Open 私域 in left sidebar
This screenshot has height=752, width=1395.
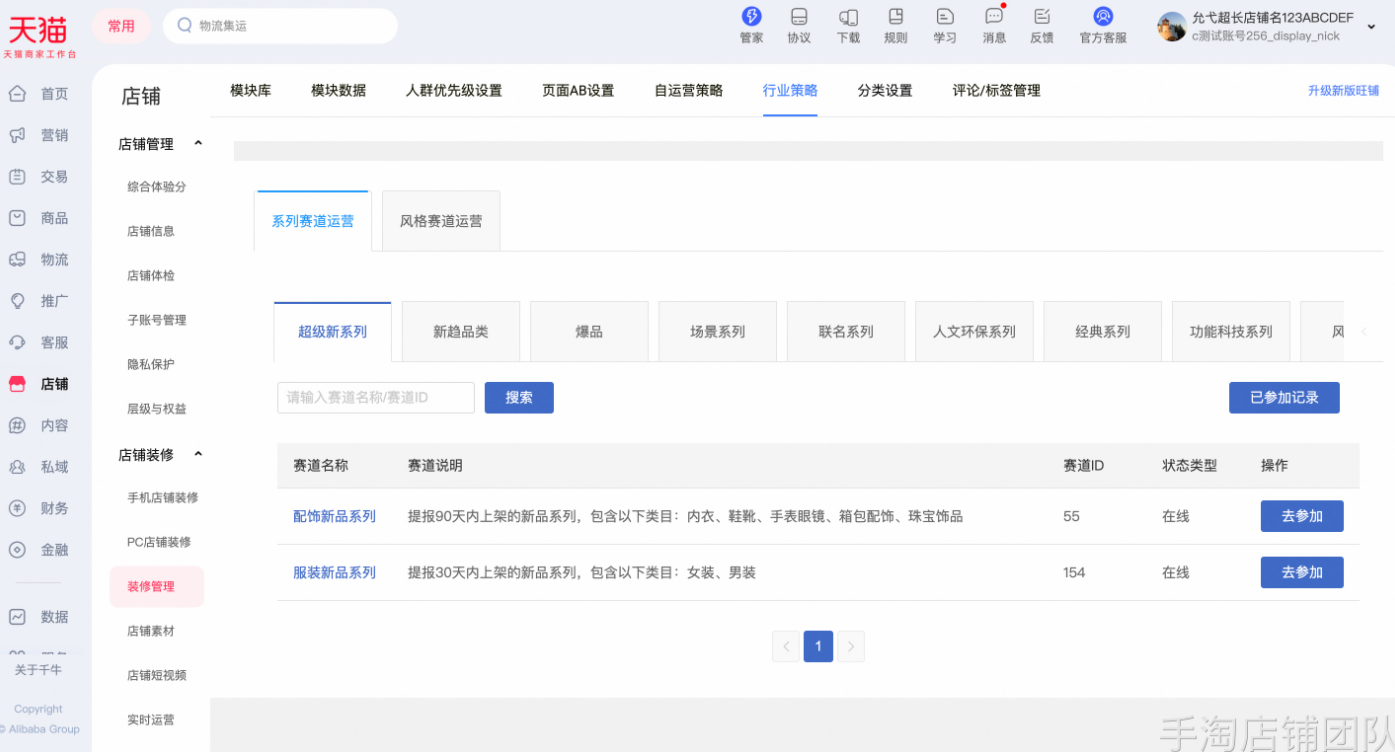tap(39, 467)
